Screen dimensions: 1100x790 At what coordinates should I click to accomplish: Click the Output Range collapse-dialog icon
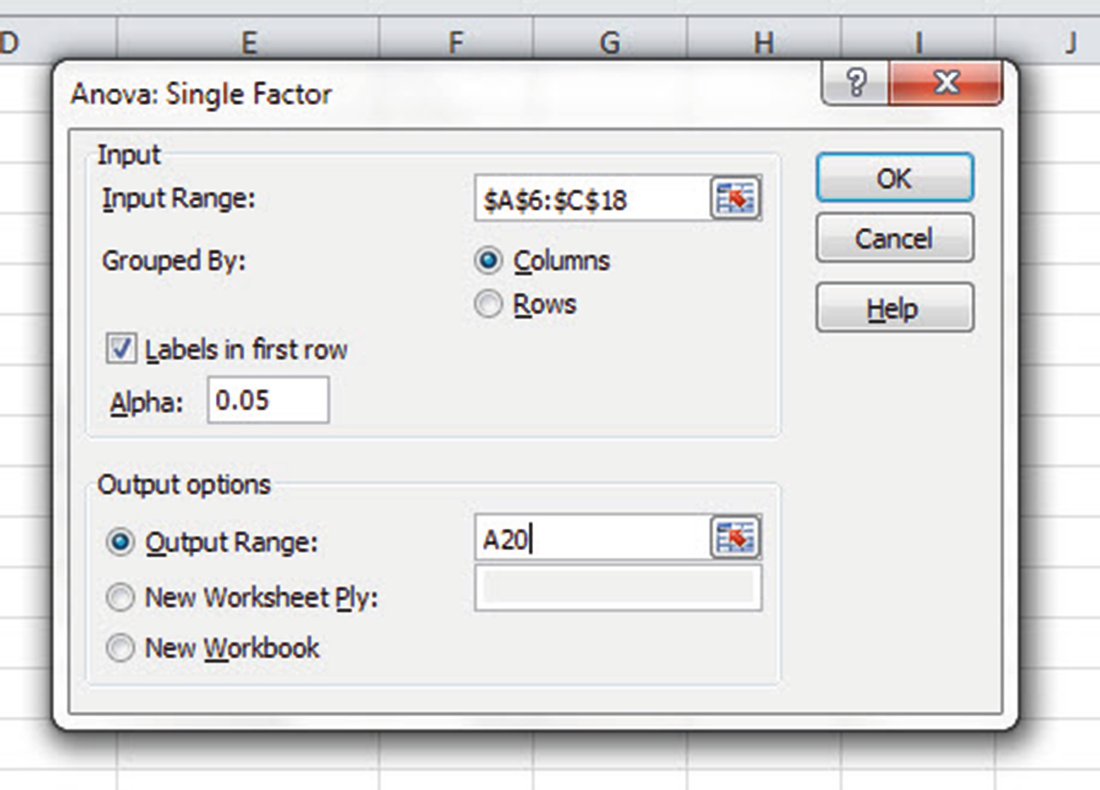735,538
